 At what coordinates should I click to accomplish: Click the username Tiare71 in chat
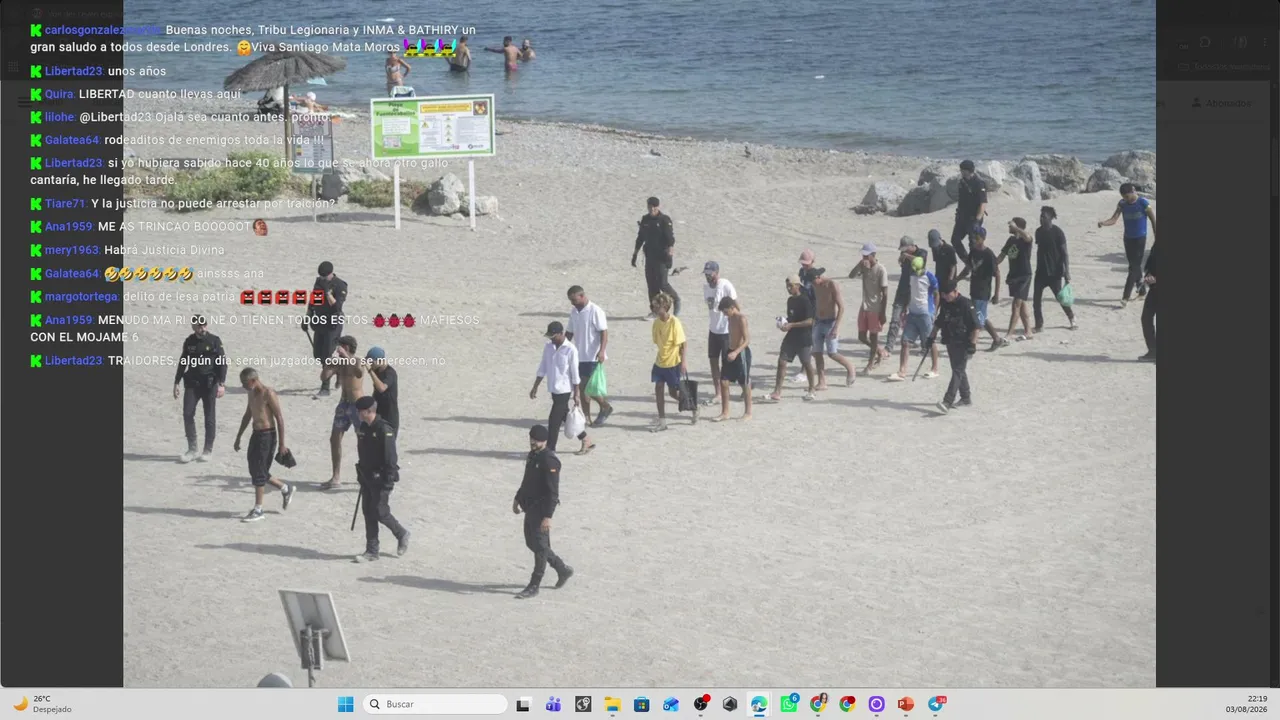point(66,203)
